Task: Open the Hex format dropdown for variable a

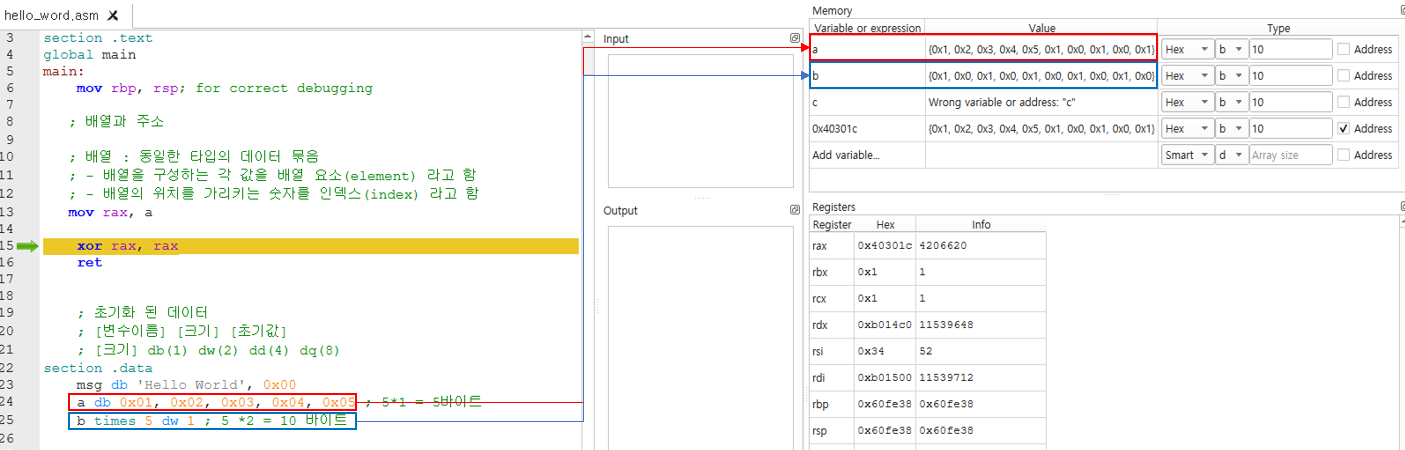Action: [x=1188, y=49]
